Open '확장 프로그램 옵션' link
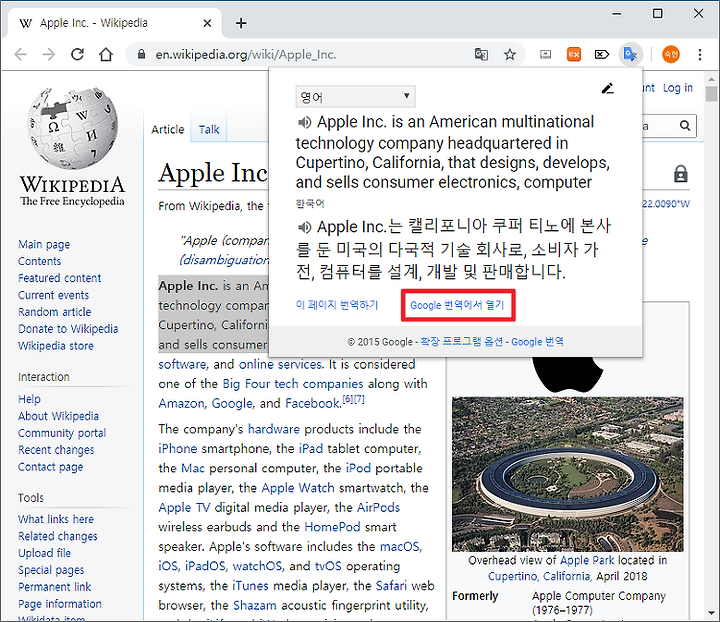This screenshot has width=720, height=622. click(461, 342)
